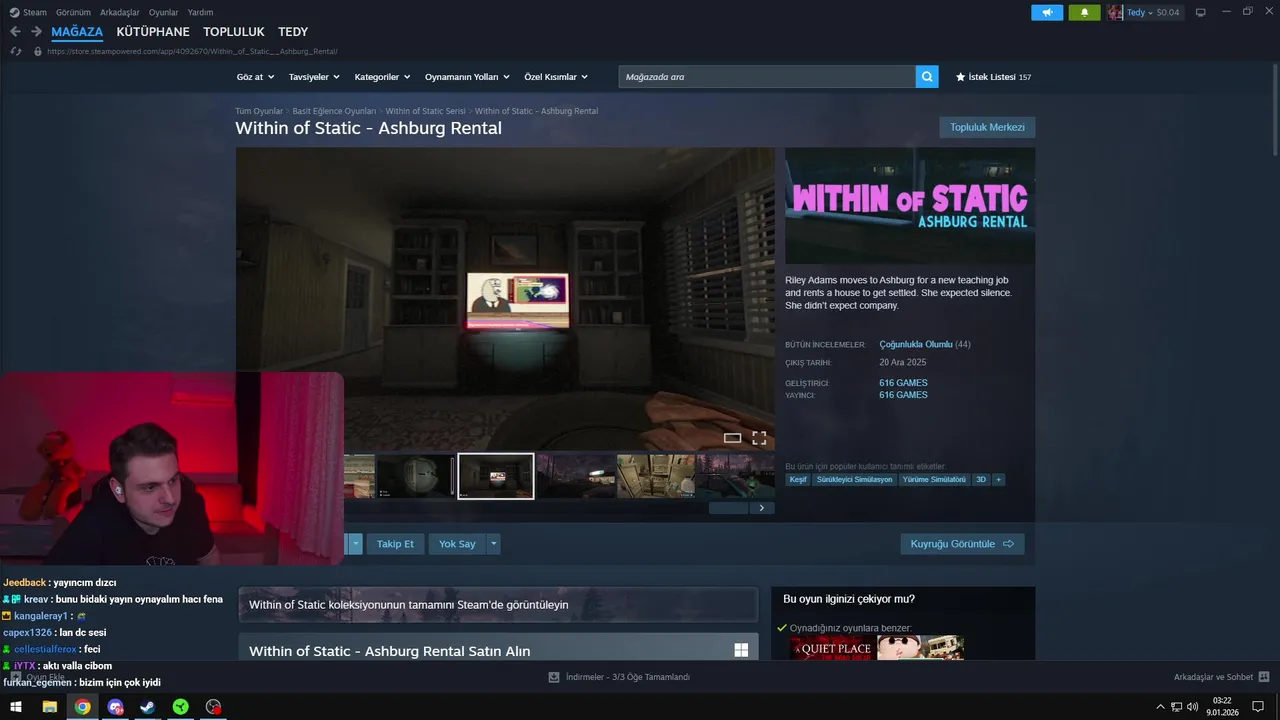Image resolution: width=1280 pixels, height=720 pixels.
Task: Open the Oyunlar menu
Action: 164,12
